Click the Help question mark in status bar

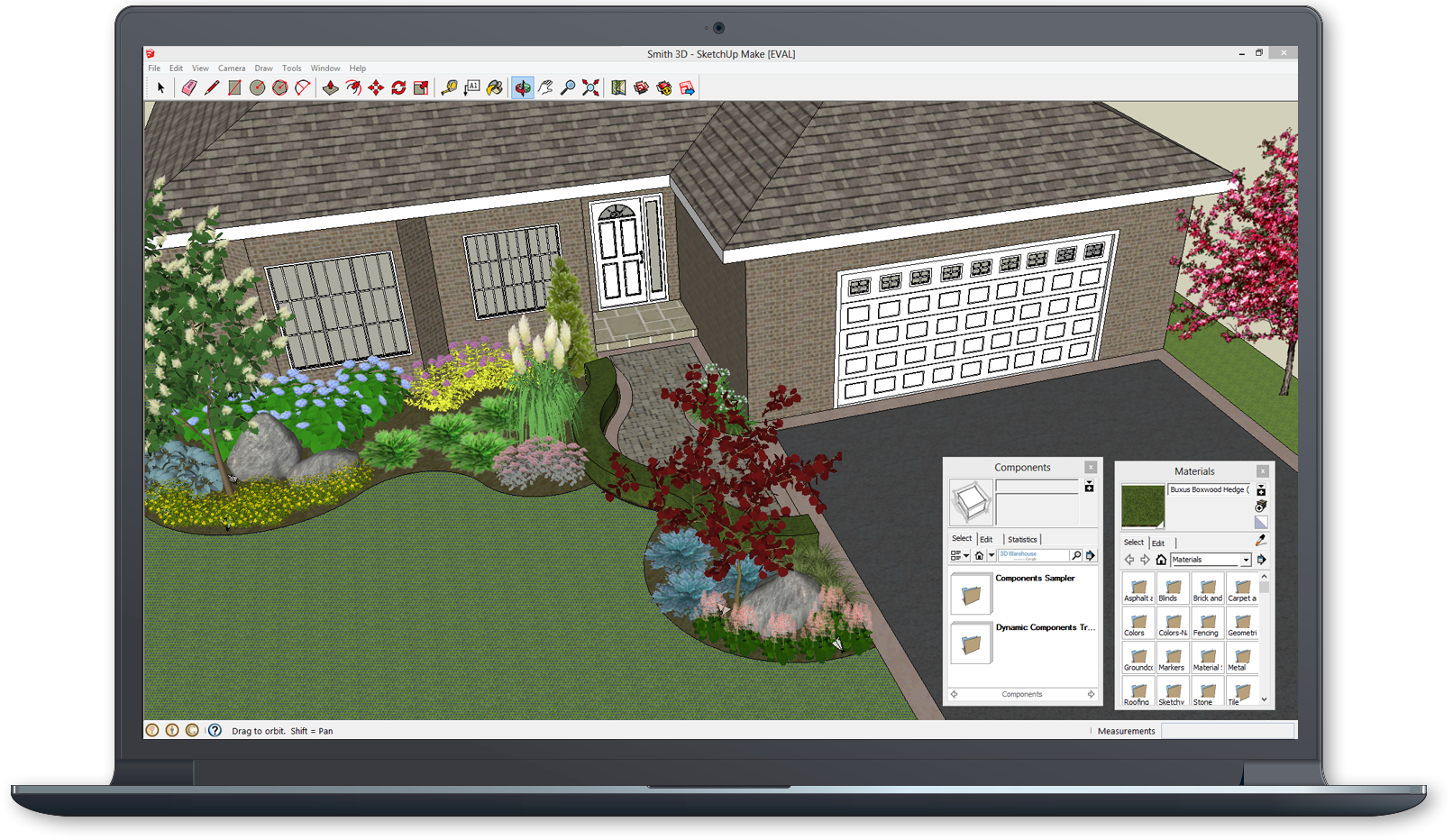tap(215, 730)
